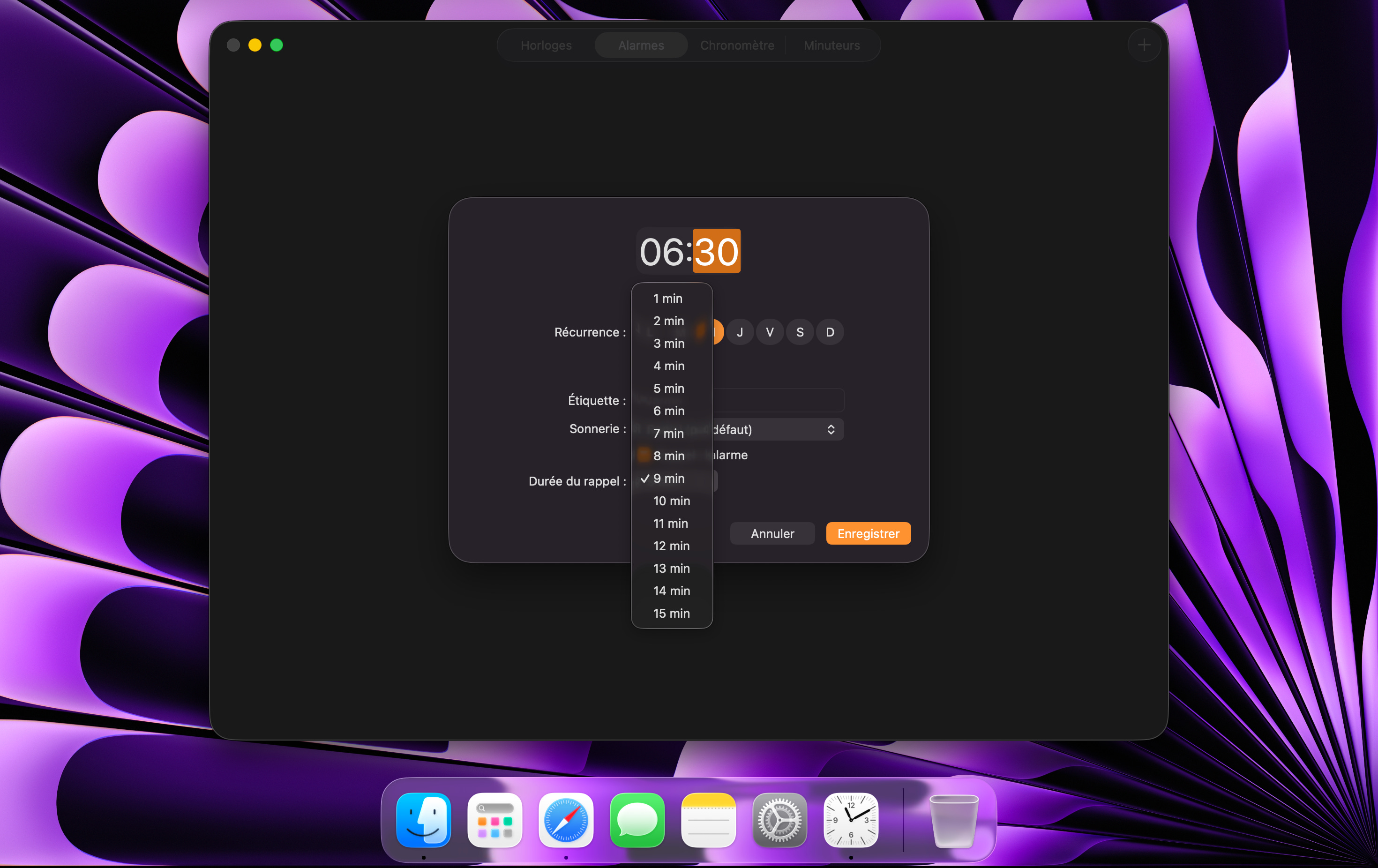The image size is (1378, 868).
Task: Toggle Sunday (D) recurrence day
Action: (x=830, y=332)
